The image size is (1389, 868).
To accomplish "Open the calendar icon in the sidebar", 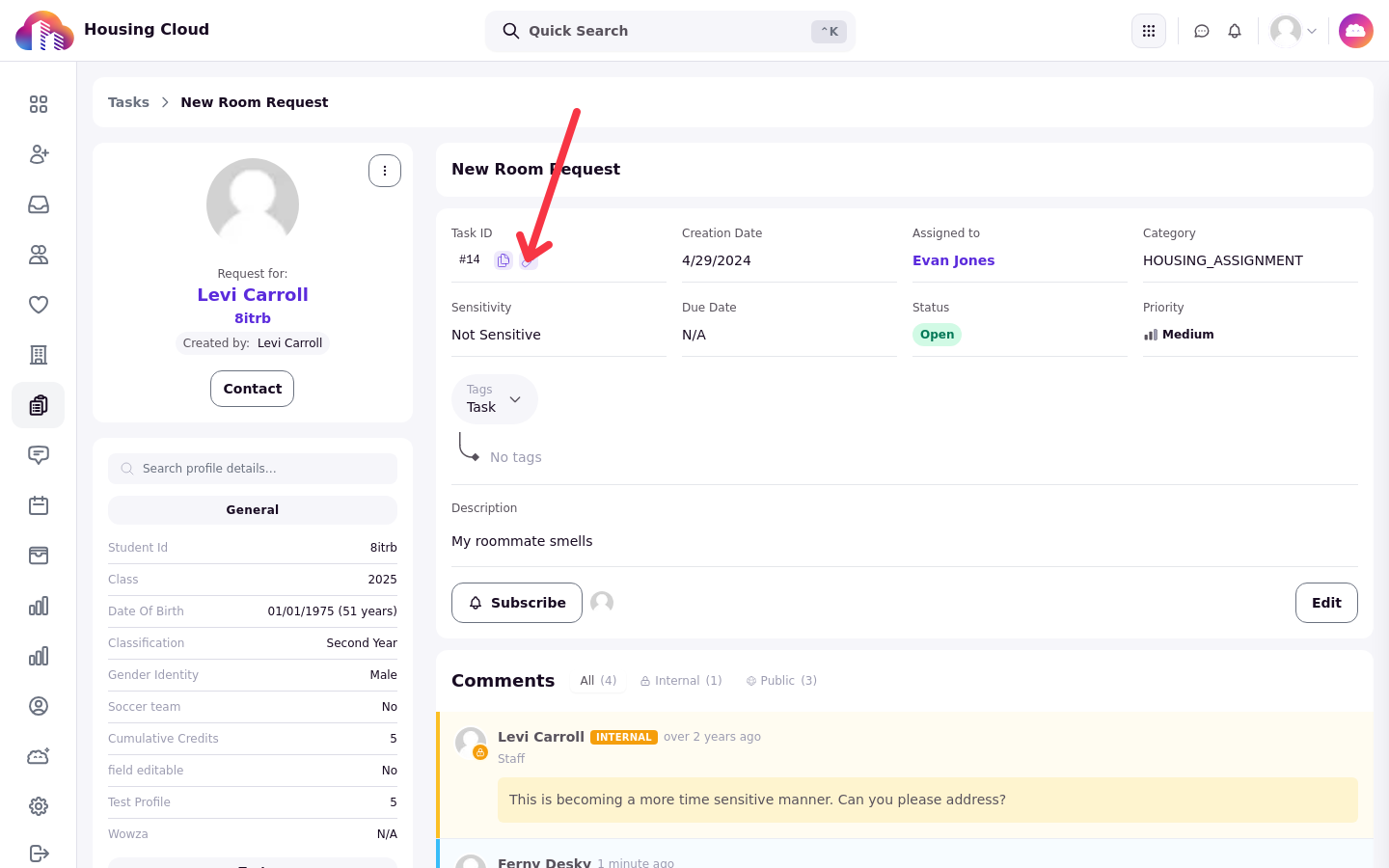I will (x=39, y=505).
